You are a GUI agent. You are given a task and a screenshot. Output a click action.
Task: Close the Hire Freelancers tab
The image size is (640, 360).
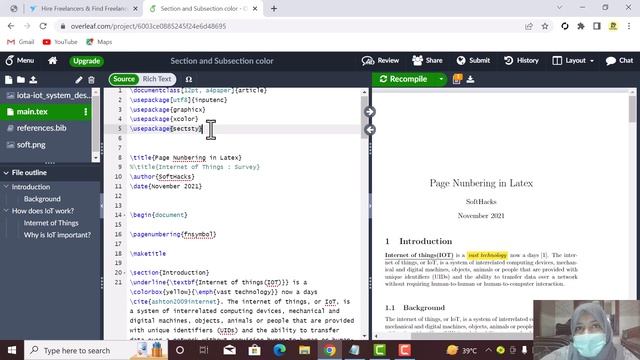click(x=136, y=9)
